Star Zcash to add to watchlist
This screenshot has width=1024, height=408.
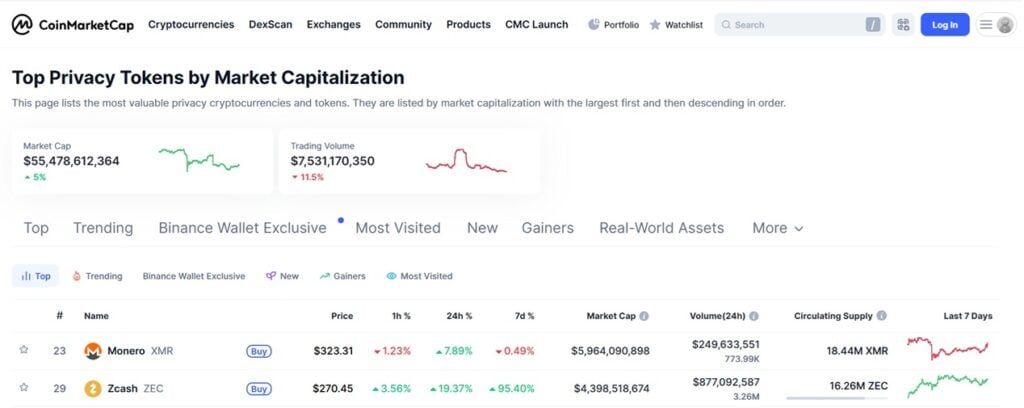point(23,388)
